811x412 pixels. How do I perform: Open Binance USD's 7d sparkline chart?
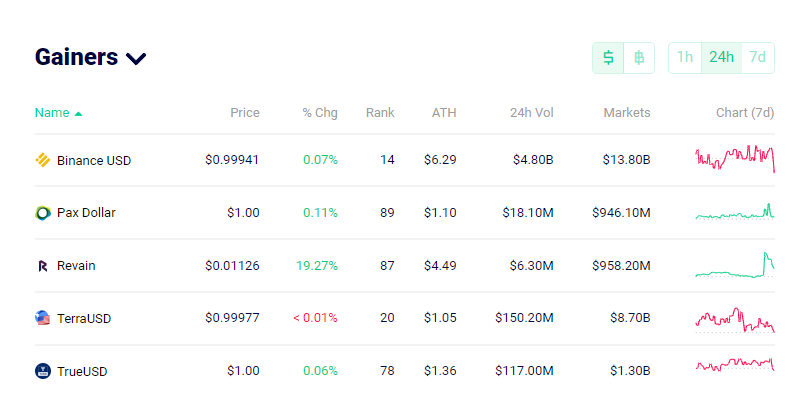tap(734, 158)
